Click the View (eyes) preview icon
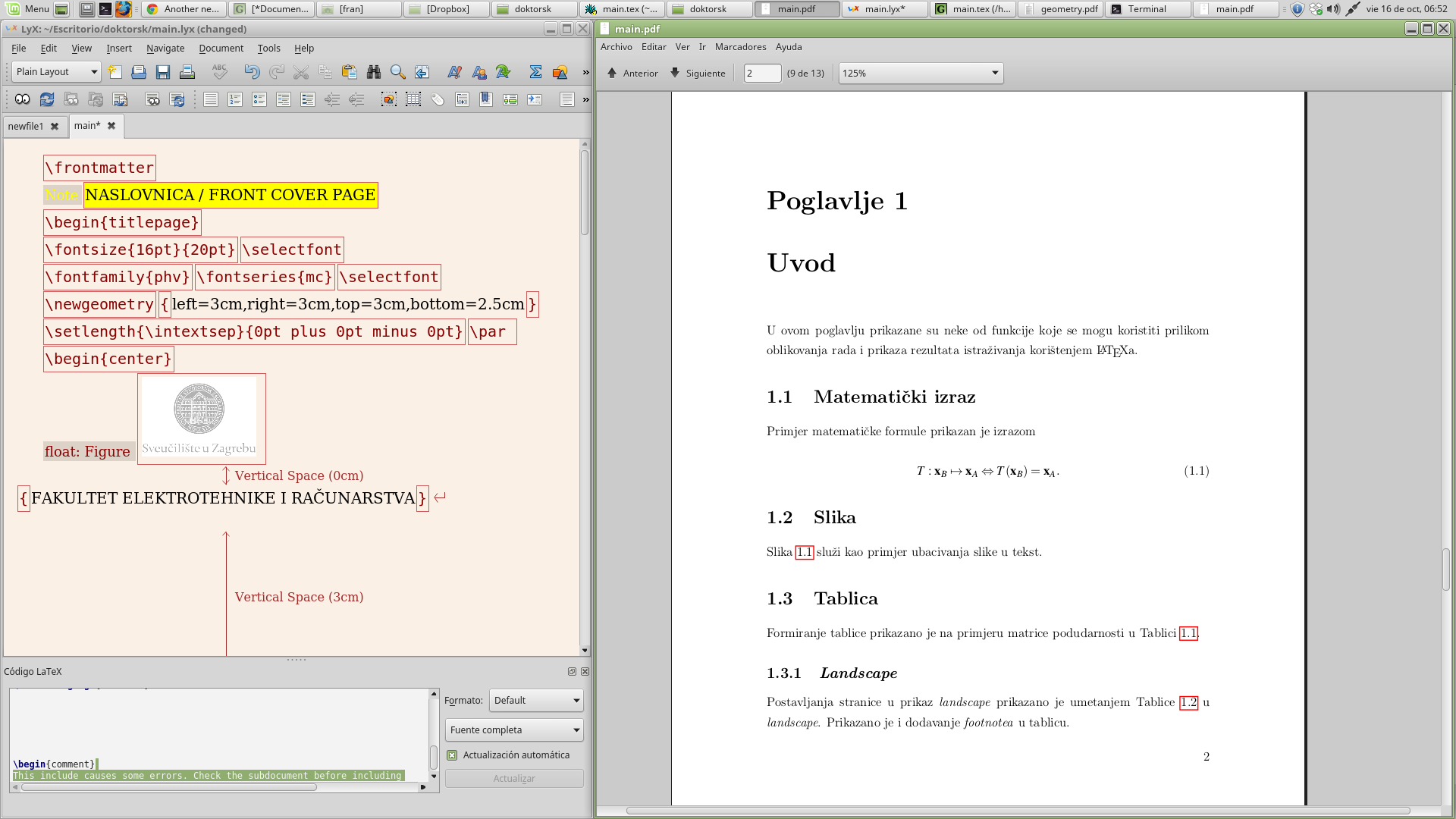This screenshot has width=1456, height=819. [22, 99]
